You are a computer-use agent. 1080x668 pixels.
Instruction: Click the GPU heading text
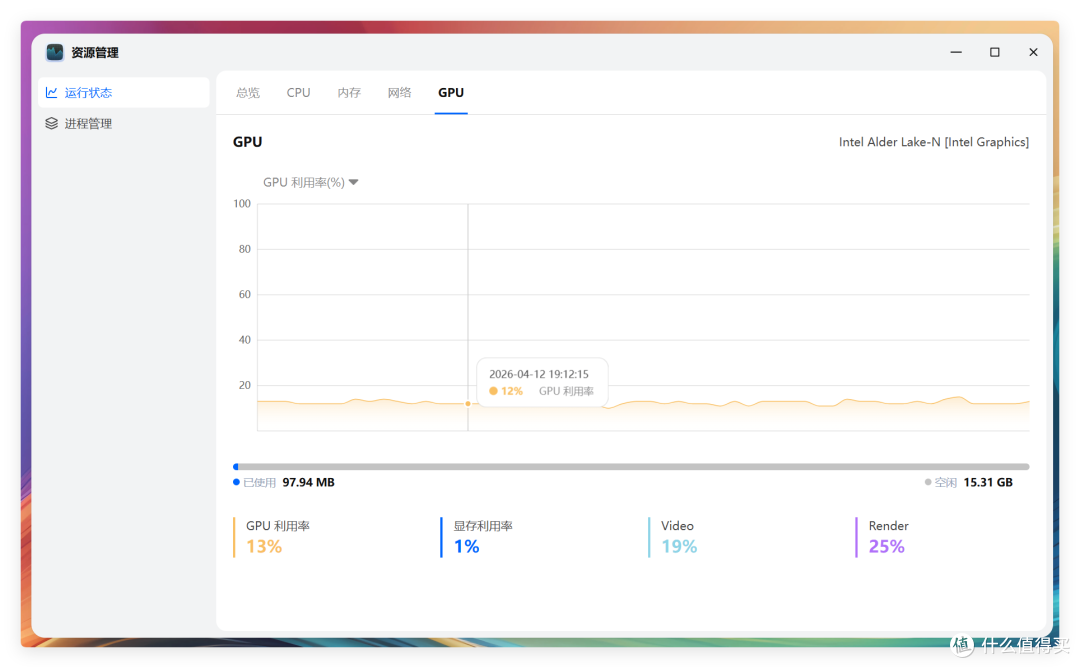(x=247, y=142)
